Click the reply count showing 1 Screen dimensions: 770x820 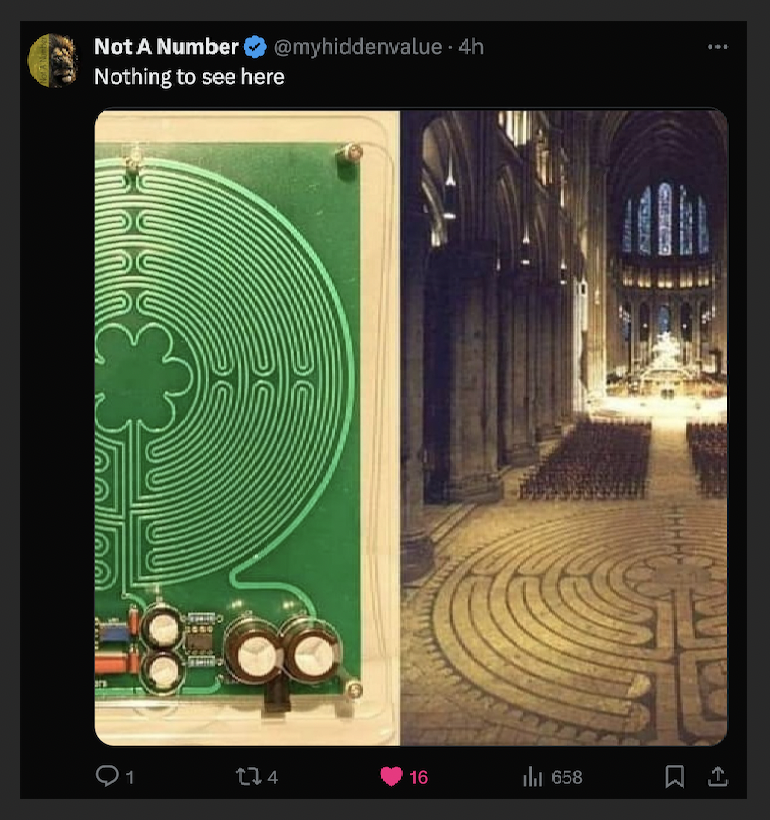coord(129,776)
